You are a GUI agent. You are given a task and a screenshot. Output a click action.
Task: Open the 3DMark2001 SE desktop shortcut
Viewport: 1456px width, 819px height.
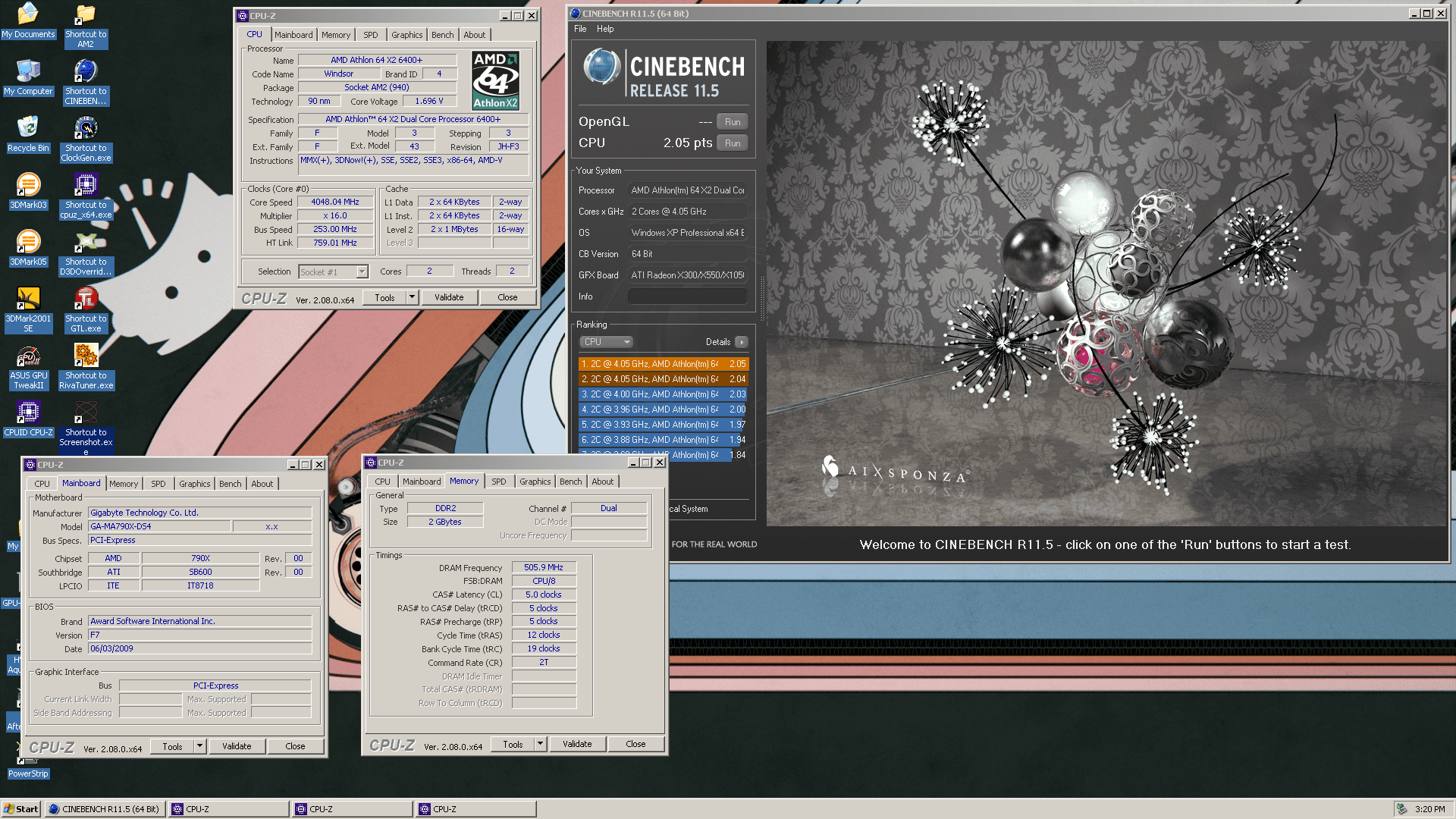[28, 300]
